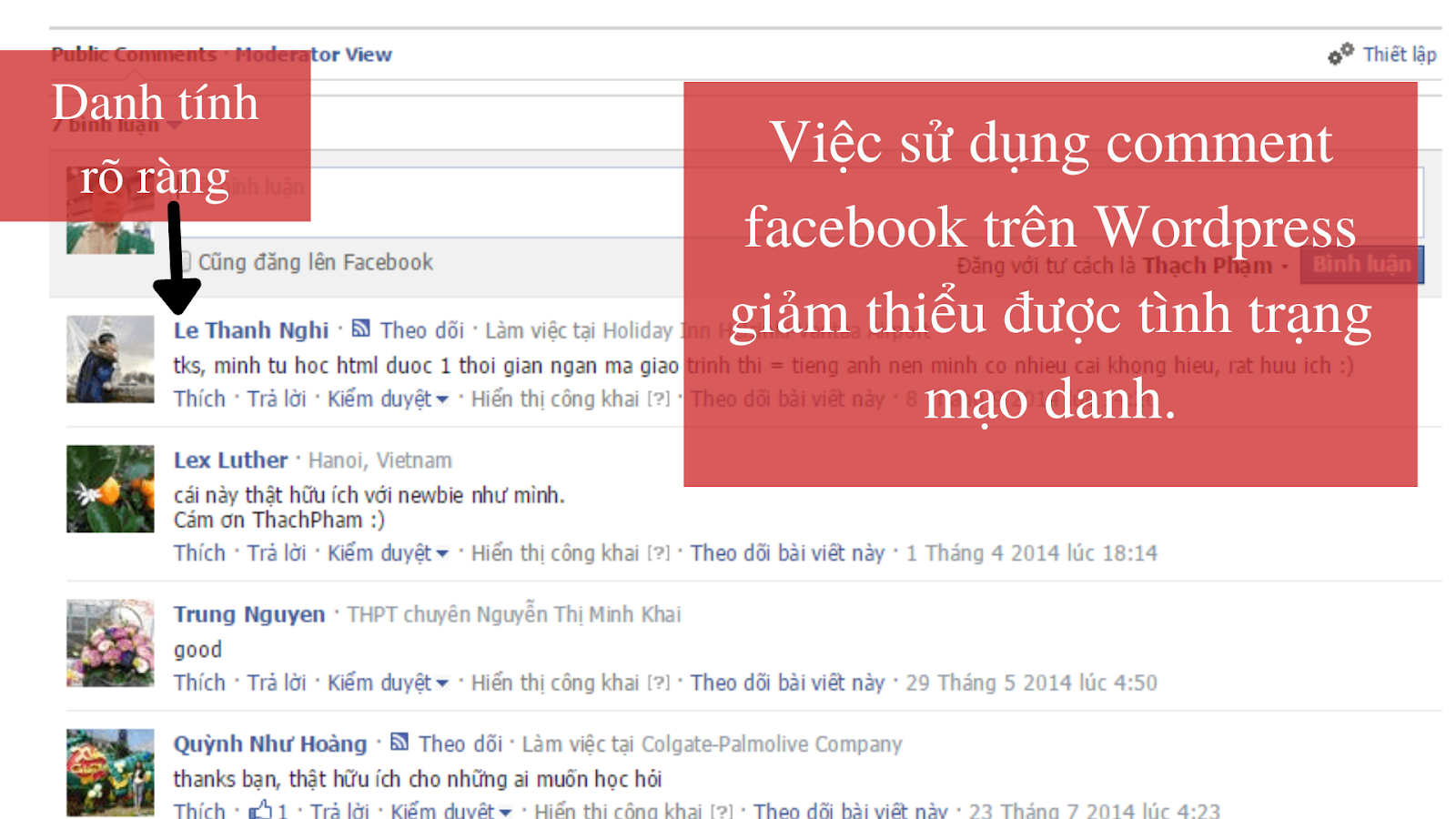1456x819 pixels.
Task: Click Hanoi, Vietnam location text
Action: (380, 460)
